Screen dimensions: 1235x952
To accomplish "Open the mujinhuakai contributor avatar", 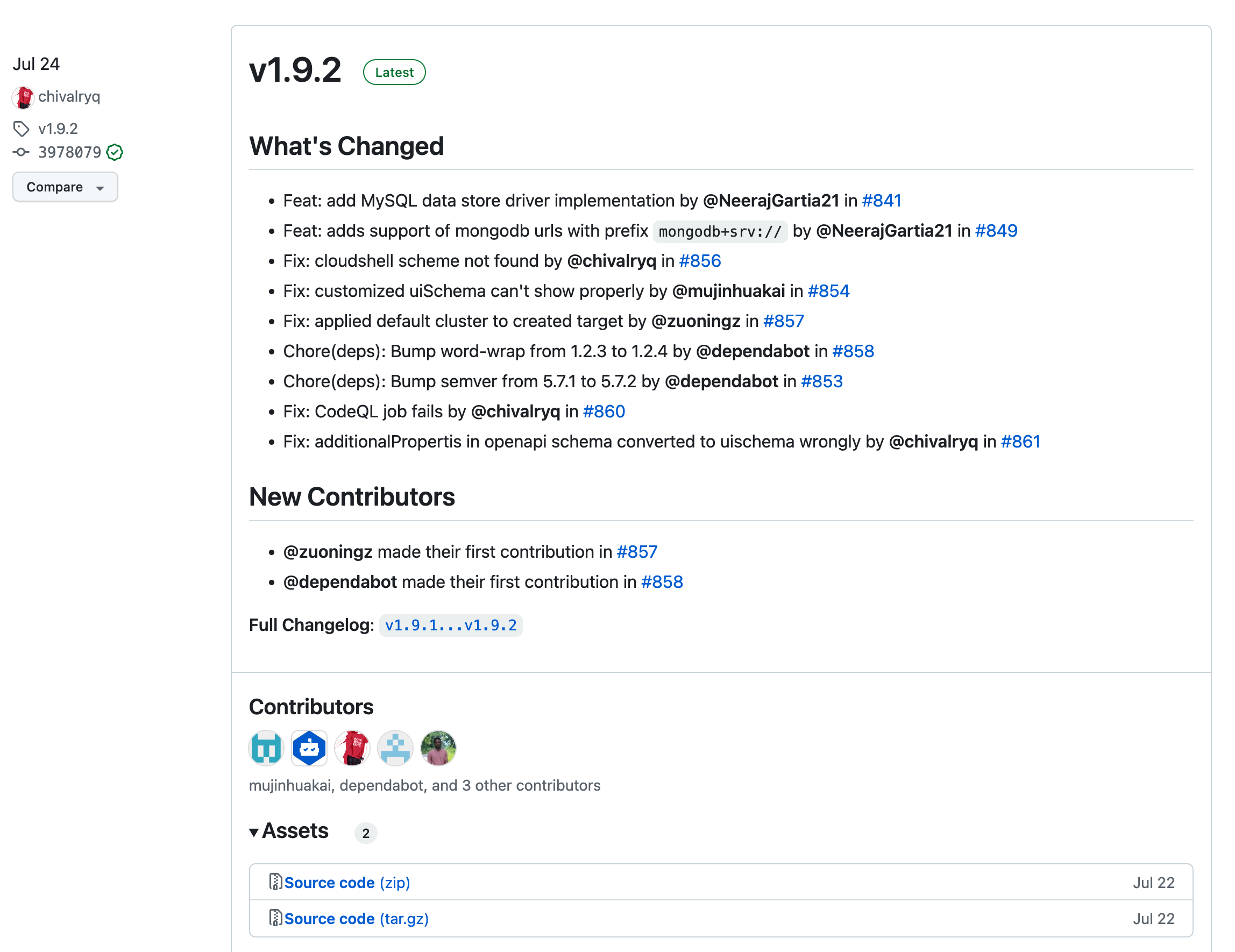I will point(266,748).
